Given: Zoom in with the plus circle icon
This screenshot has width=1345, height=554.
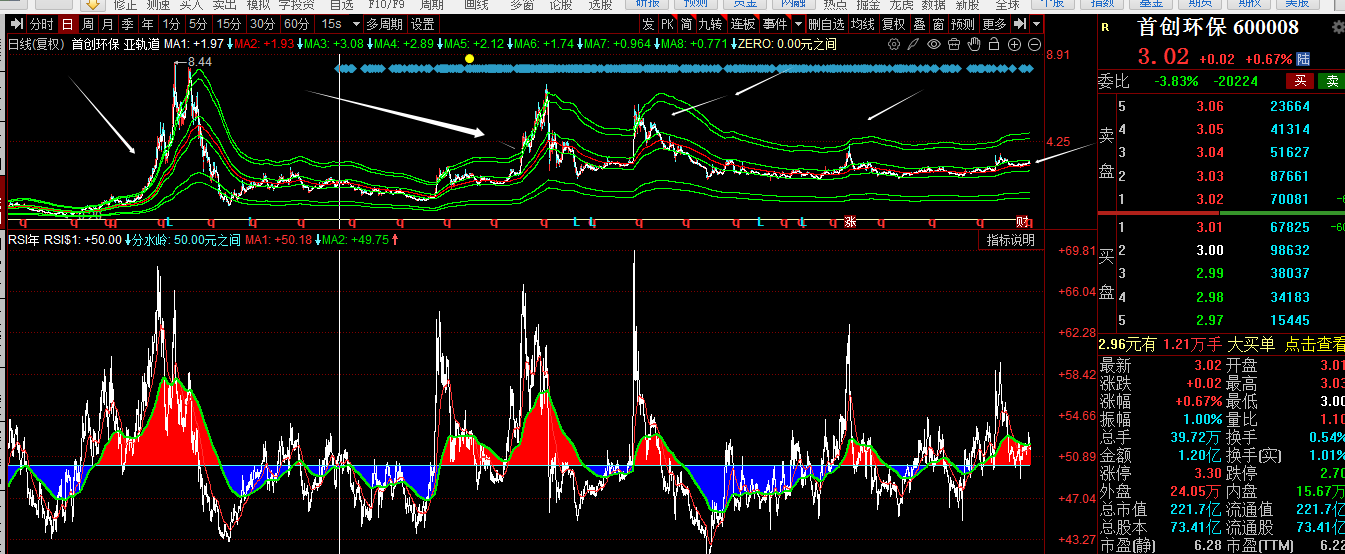Looking at the screenshot, I should pos(1014,44).
